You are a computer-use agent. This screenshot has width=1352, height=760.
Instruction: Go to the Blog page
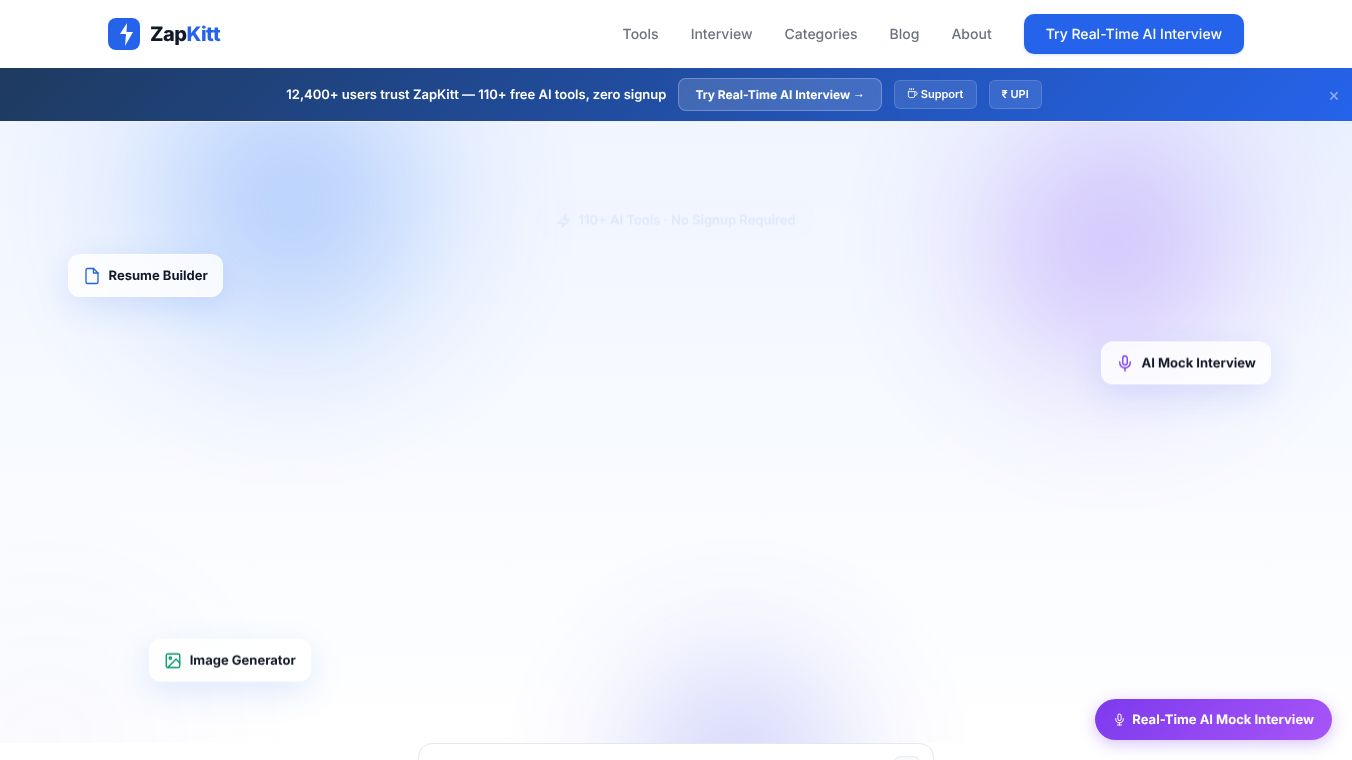click(904, 34)
